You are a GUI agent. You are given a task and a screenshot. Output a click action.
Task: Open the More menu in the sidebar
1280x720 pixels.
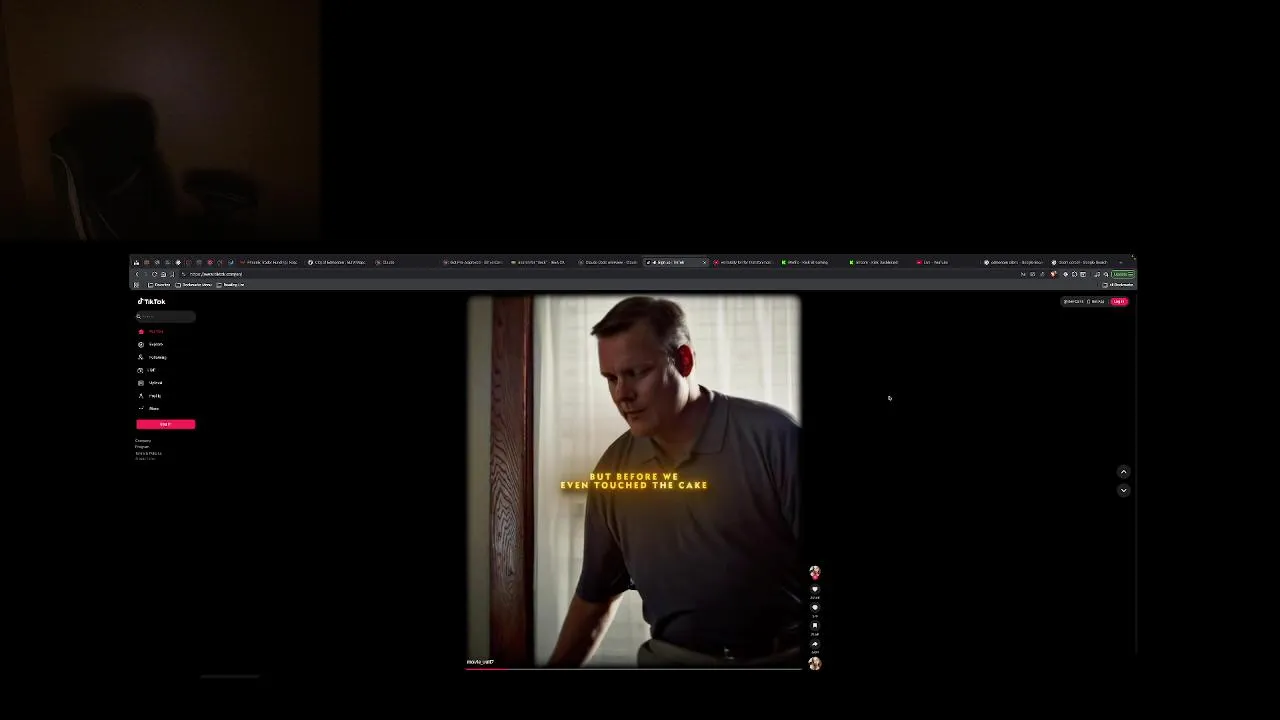[150, 408]
